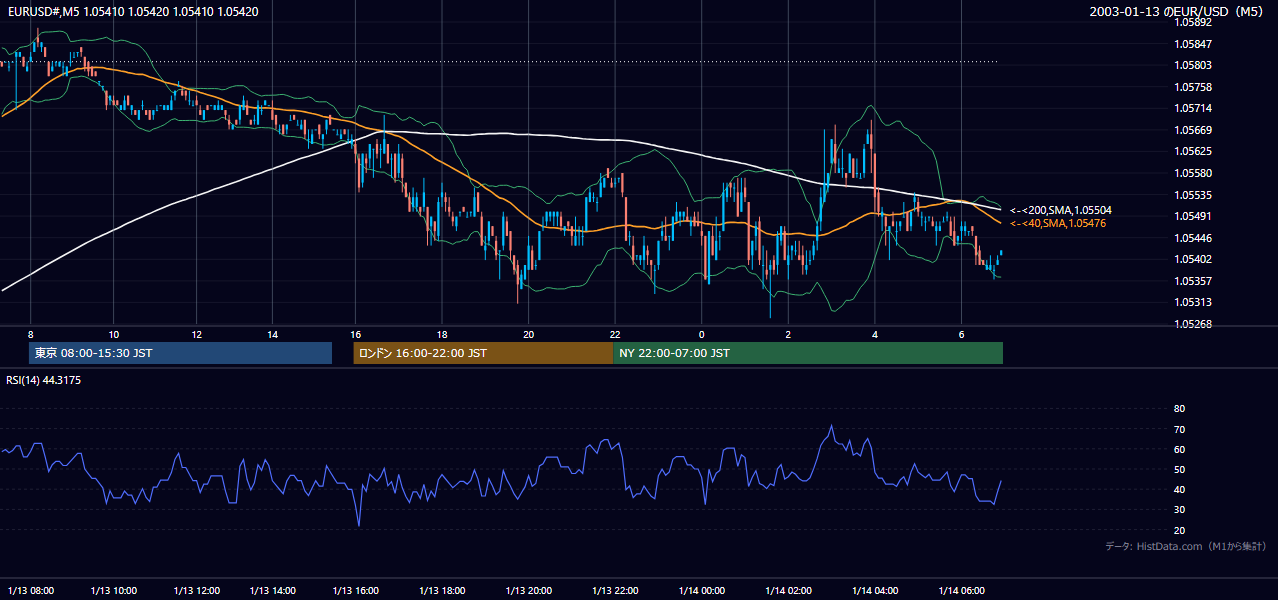Select the London 16:00-22:00 JST session bar
The image size is (1278, 600).
click(483, 353)
